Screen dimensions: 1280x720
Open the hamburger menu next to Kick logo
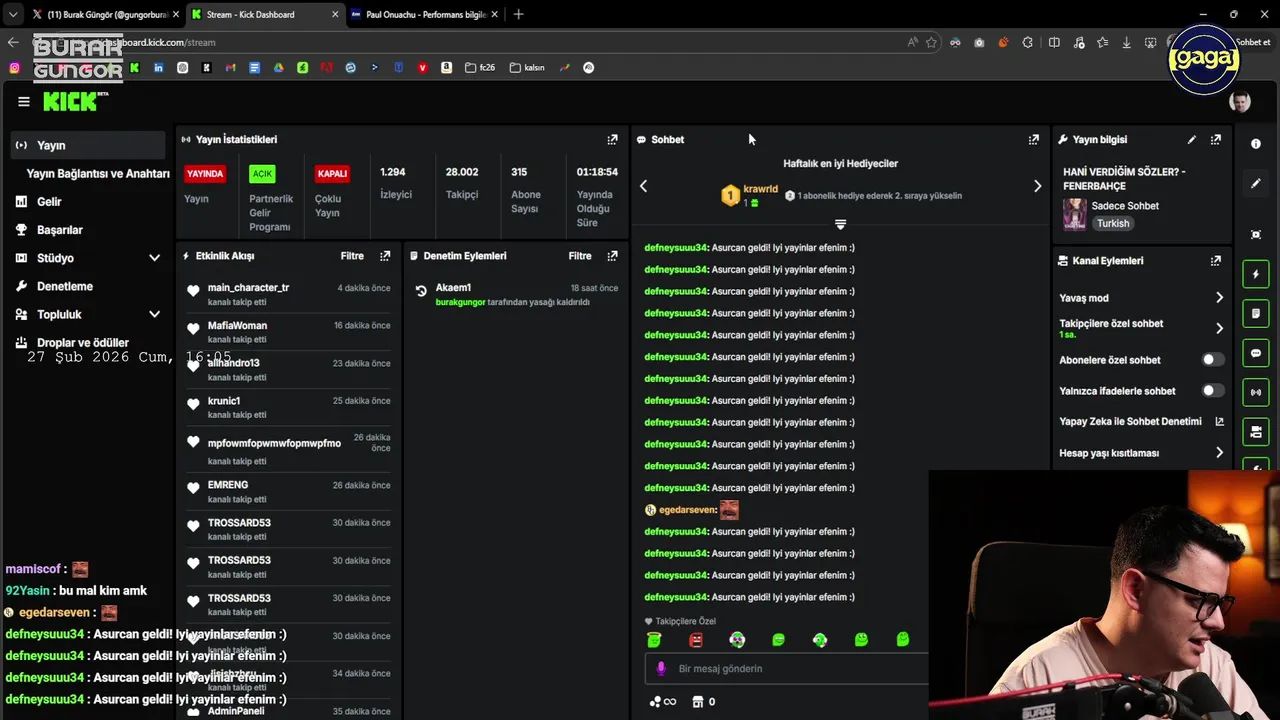24,101
